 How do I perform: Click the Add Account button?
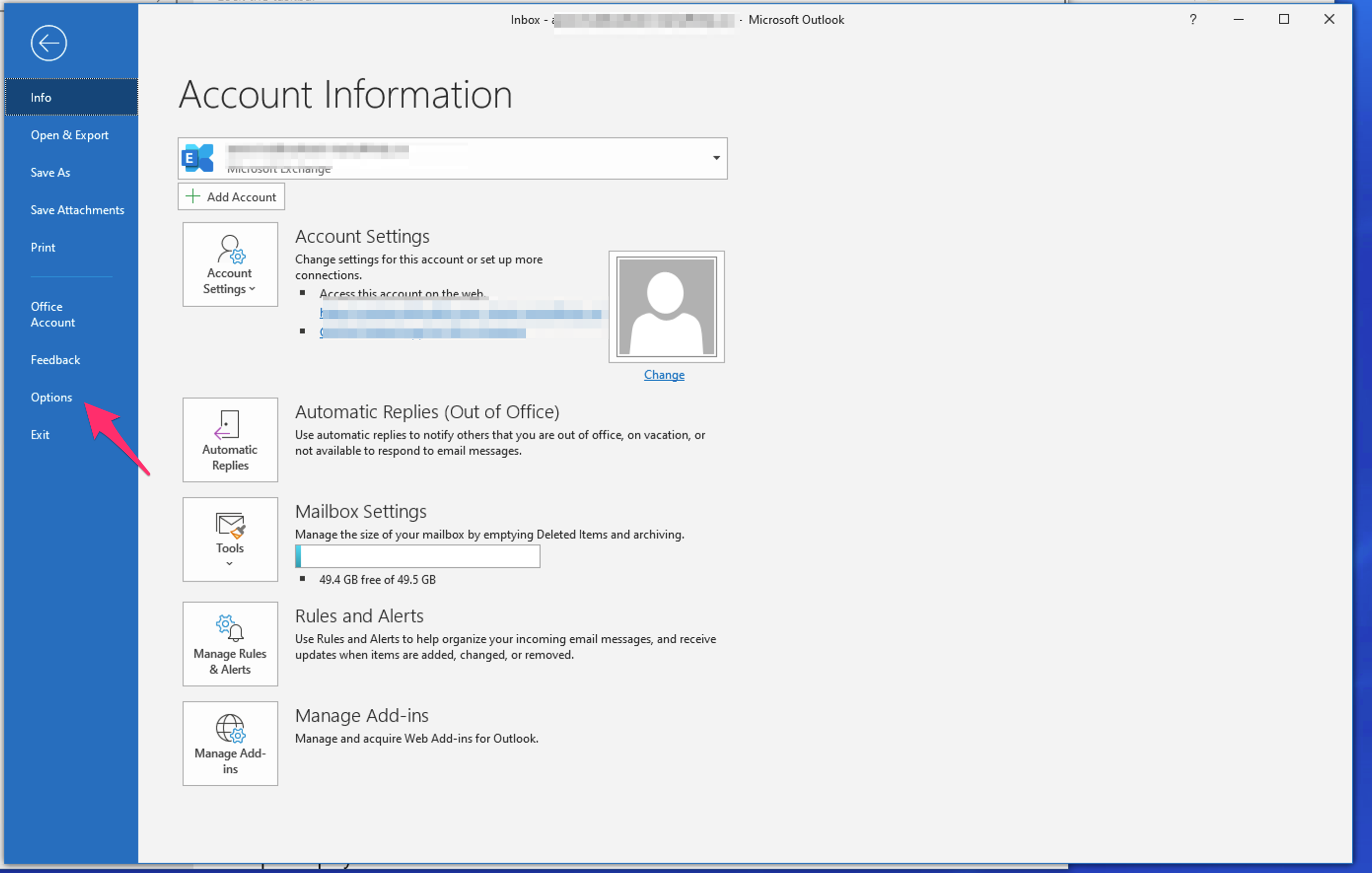[231, 196]
